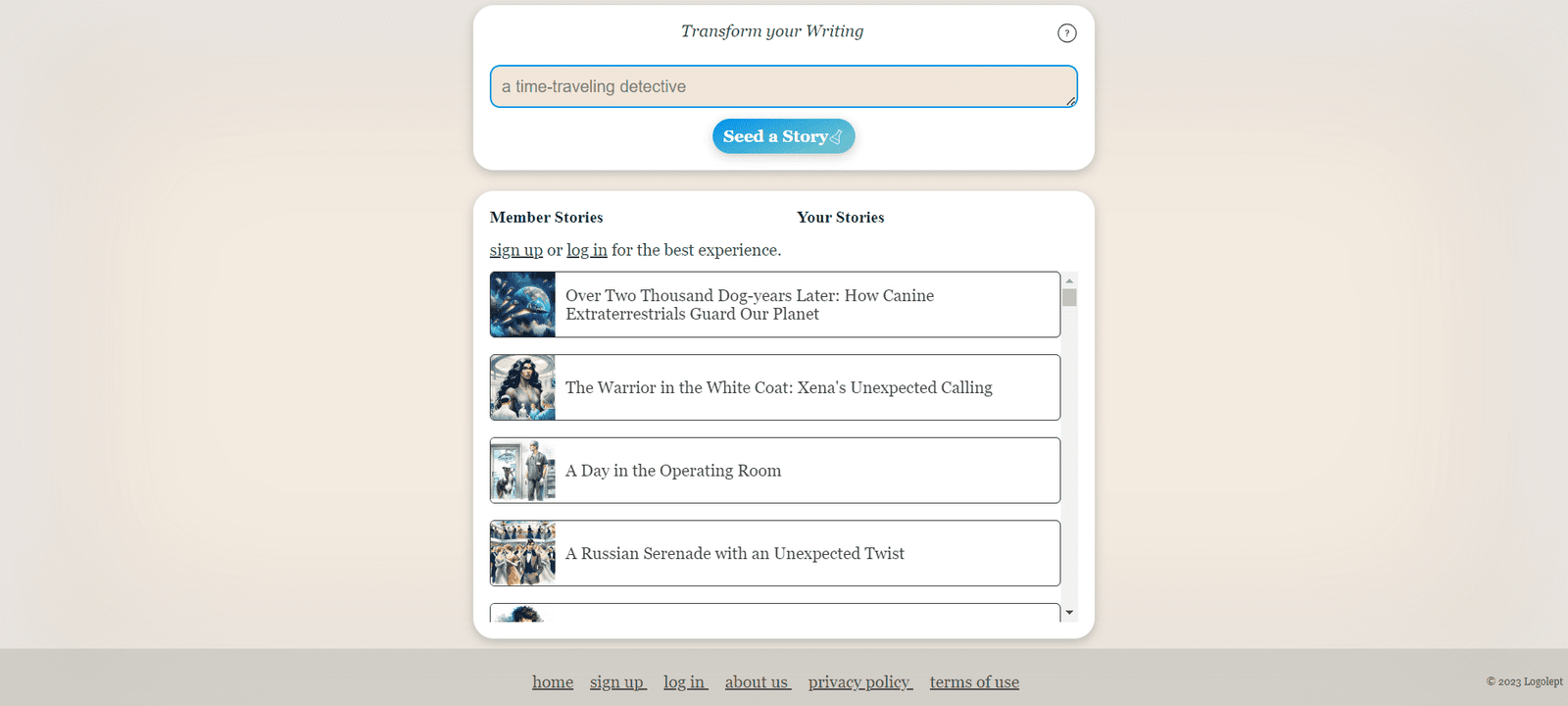
Task: Click the story prompt text field
Action: pos(783,86)
